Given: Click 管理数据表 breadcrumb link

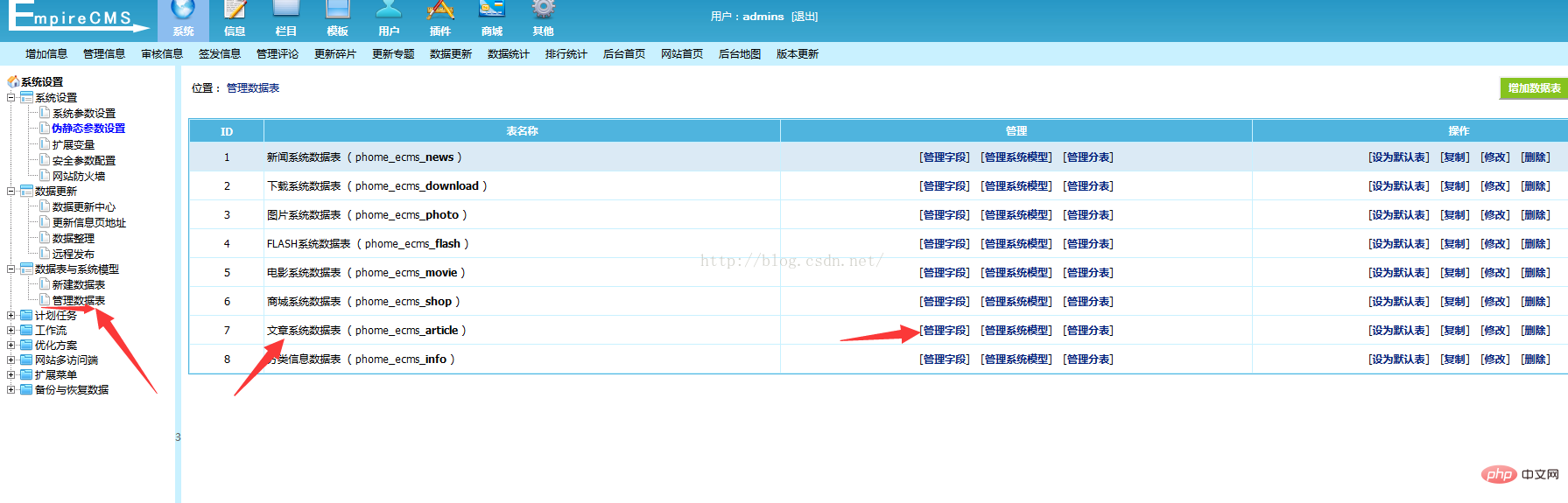Looking at the screenshot, I should [253, 88].
